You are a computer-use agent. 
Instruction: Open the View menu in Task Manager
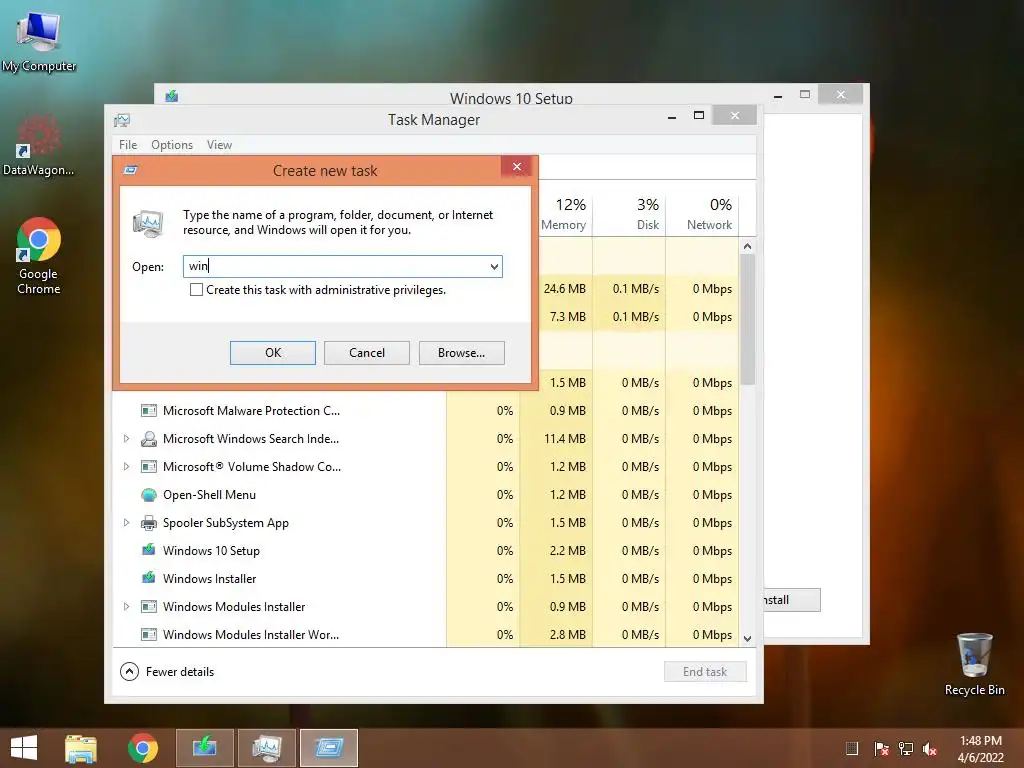click(219, 145)
